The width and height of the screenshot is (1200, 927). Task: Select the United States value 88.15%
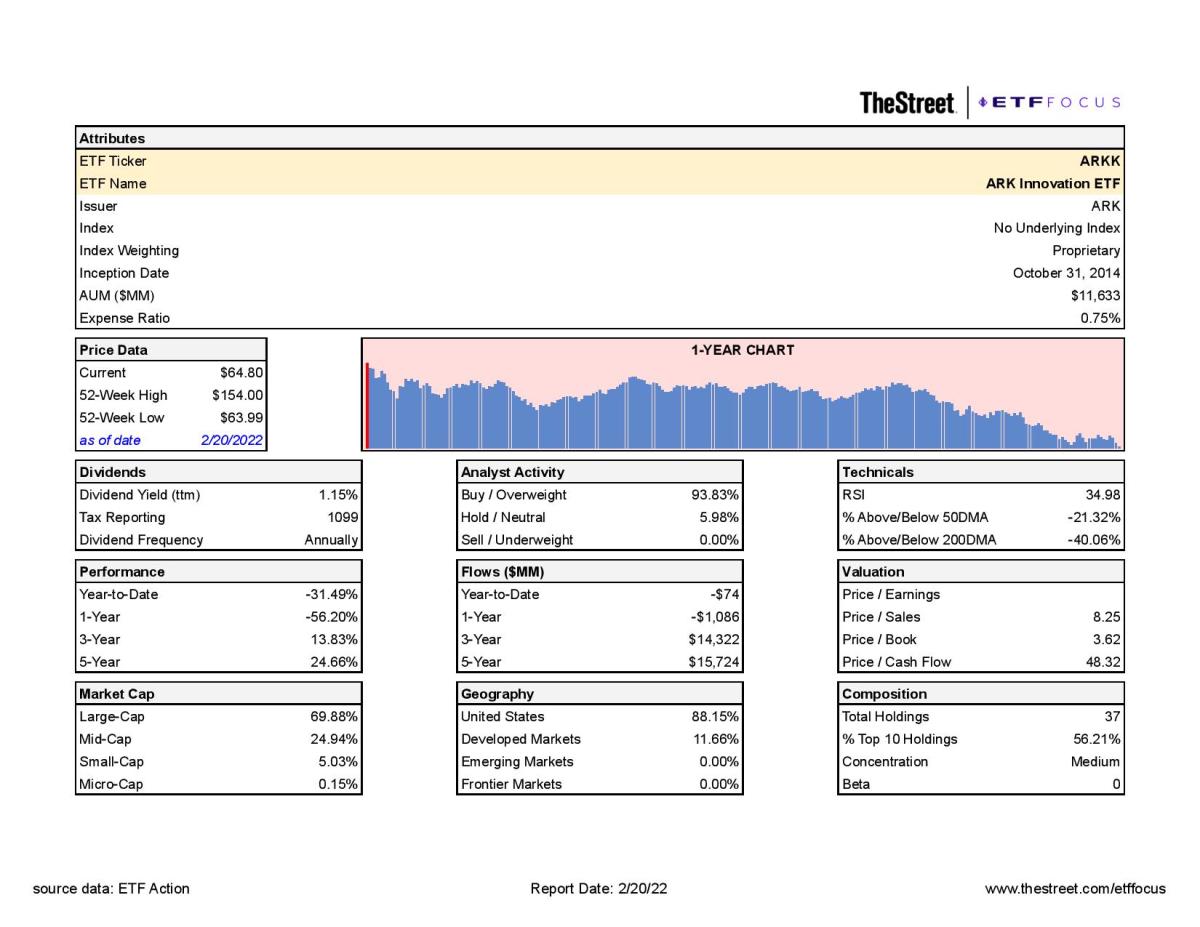715,716
